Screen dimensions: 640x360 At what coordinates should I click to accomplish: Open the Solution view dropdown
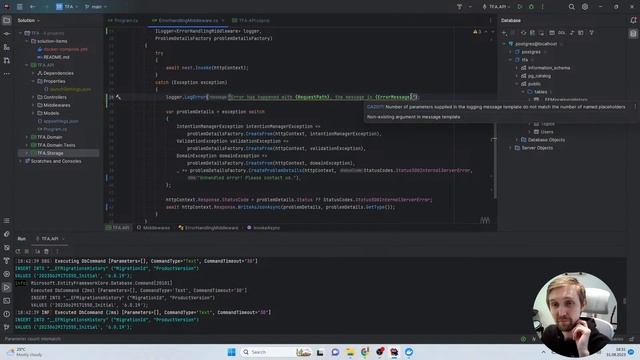(29, 20)
